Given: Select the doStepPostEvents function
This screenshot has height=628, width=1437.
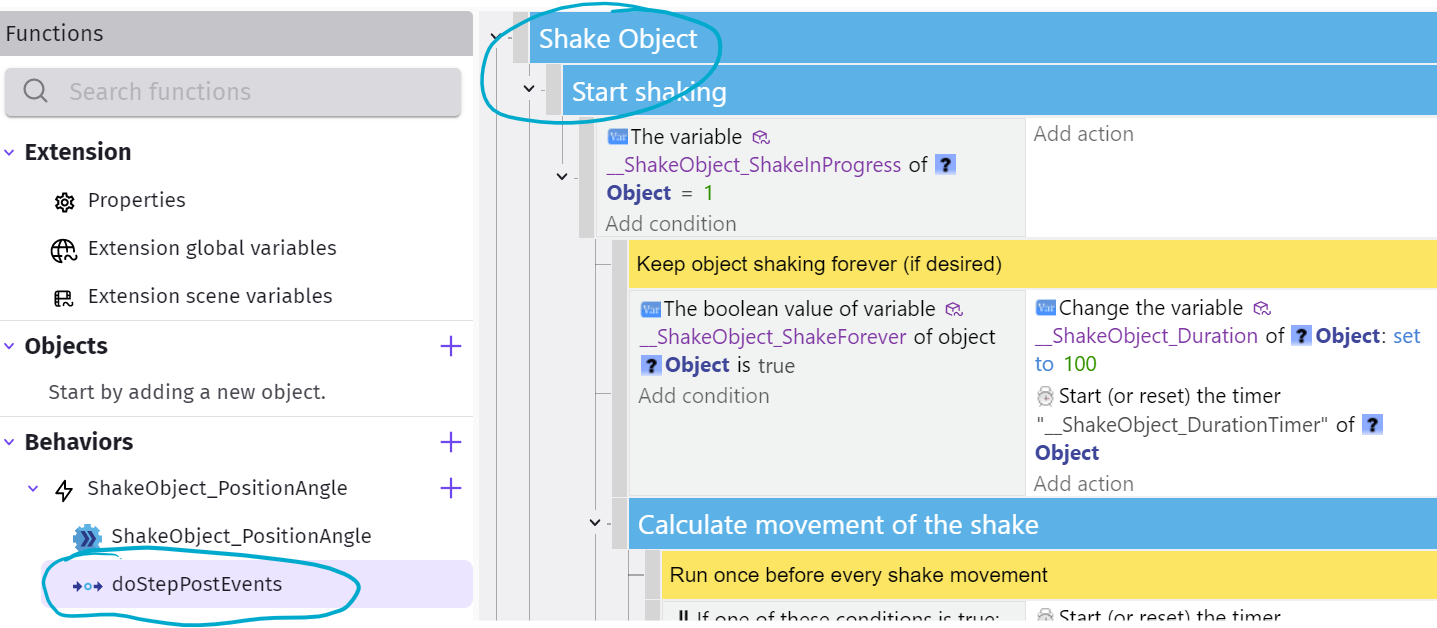Looking at the screenshot, I should (196, 584).
